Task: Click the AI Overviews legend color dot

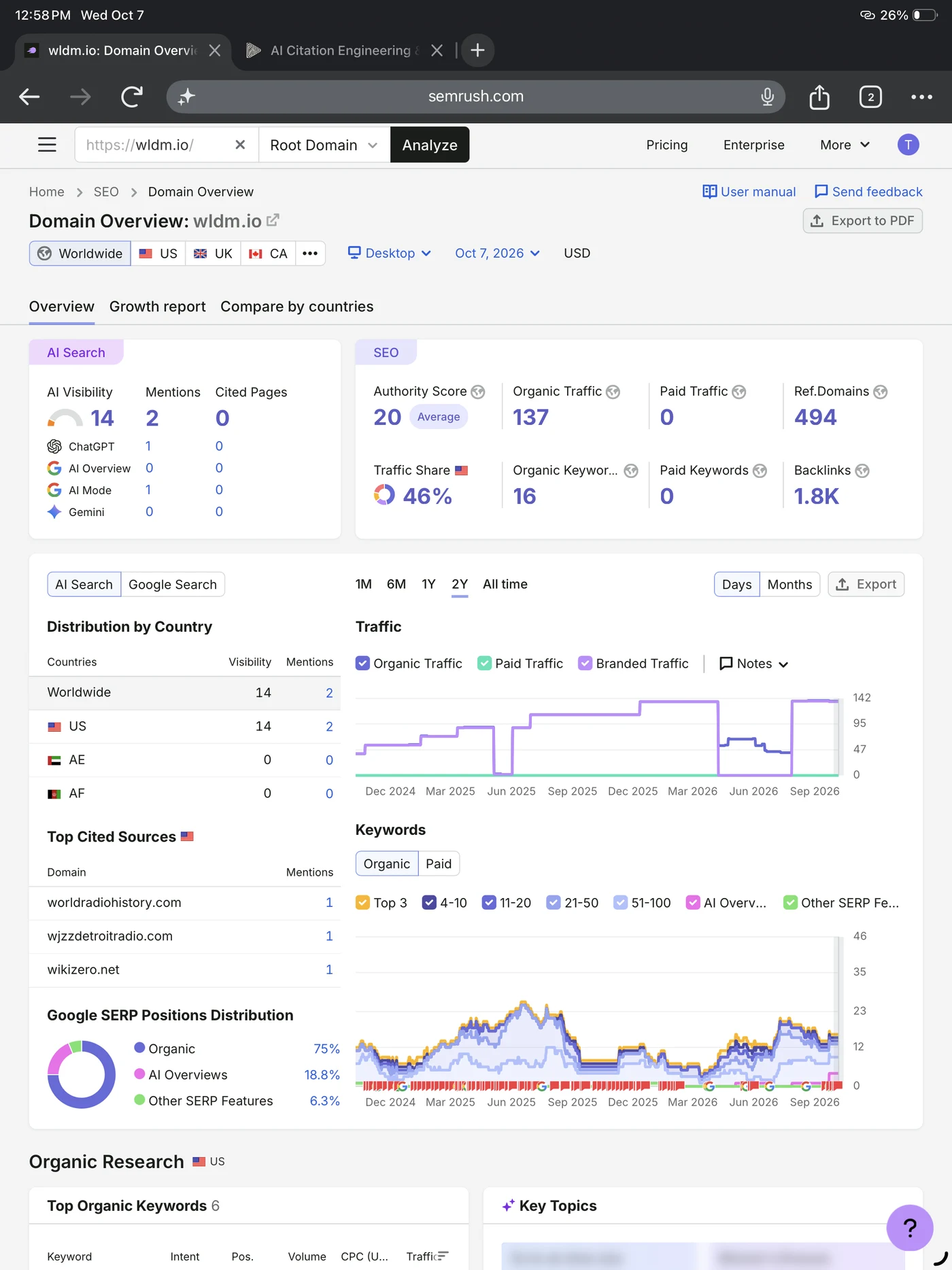Action: click(139, 1074)
